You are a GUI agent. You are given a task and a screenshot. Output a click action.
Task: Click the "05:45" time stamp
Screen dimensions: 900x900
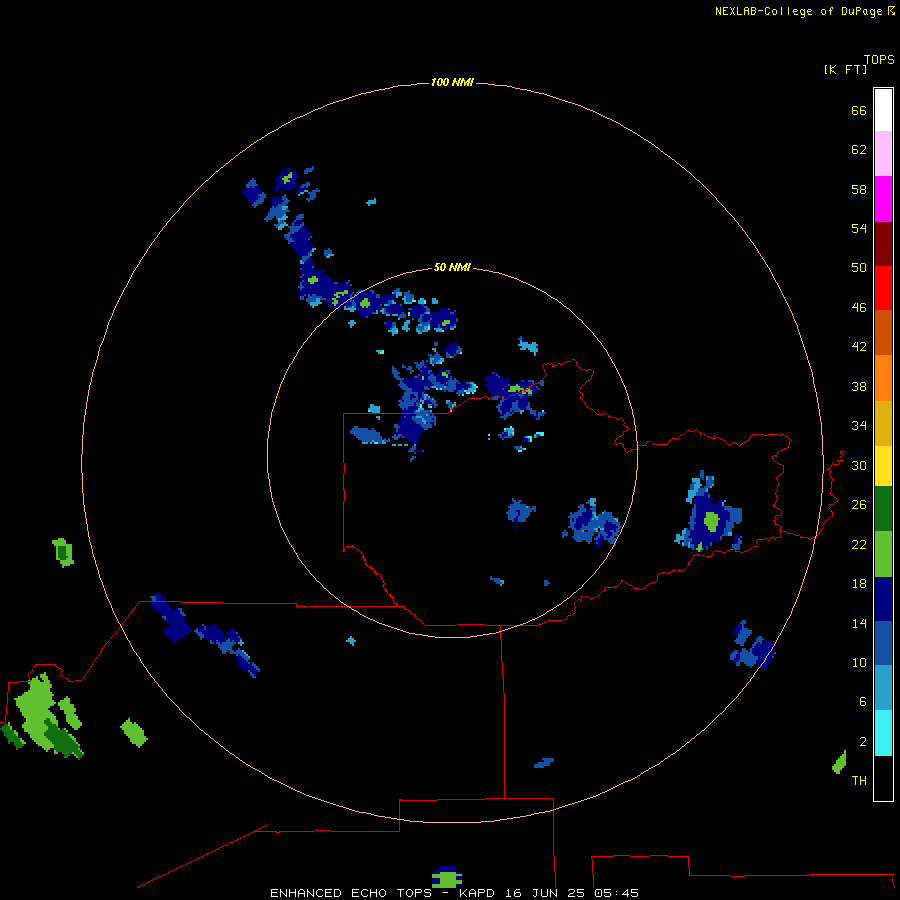coord(616,893)
